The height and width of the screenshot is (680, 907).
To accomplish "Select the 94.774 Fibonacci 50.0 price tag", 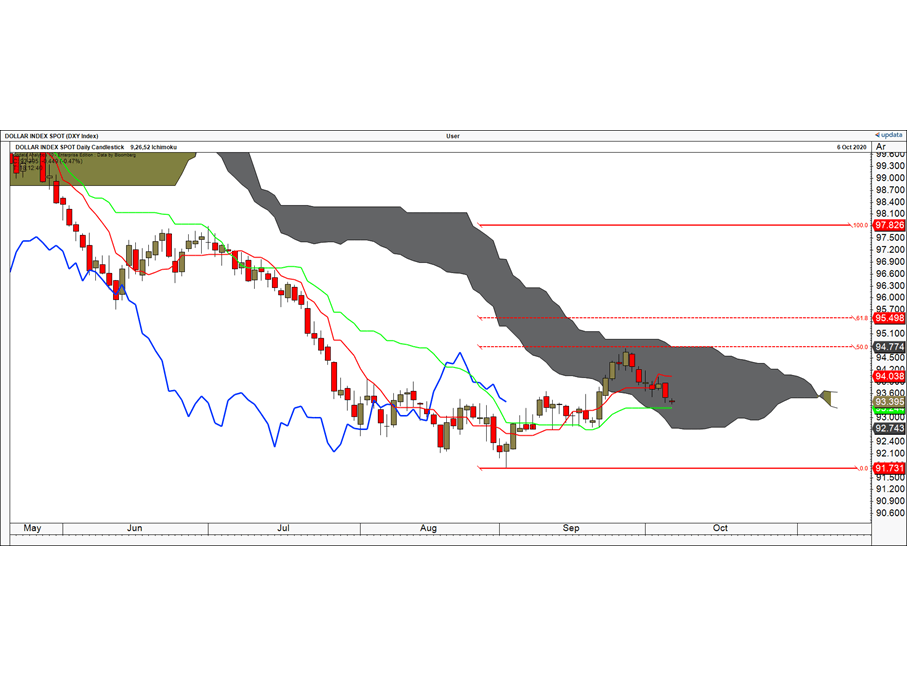I will click(x=889, y=347).
